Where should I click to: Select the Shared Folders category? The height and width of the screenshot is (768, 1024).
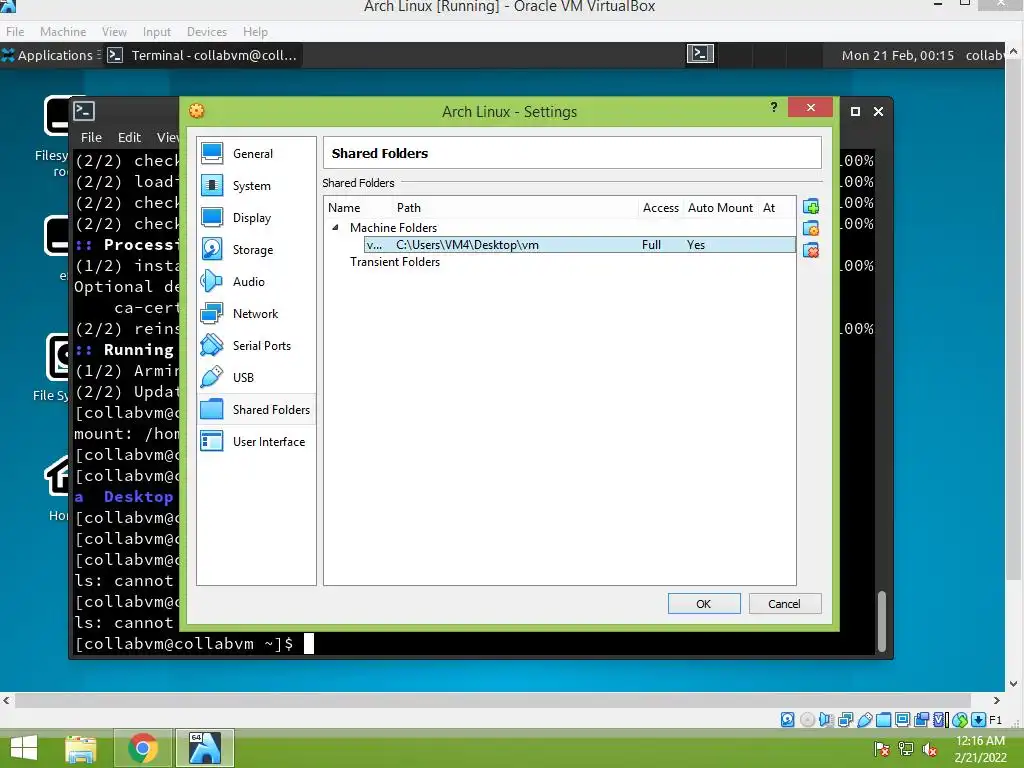255,409
